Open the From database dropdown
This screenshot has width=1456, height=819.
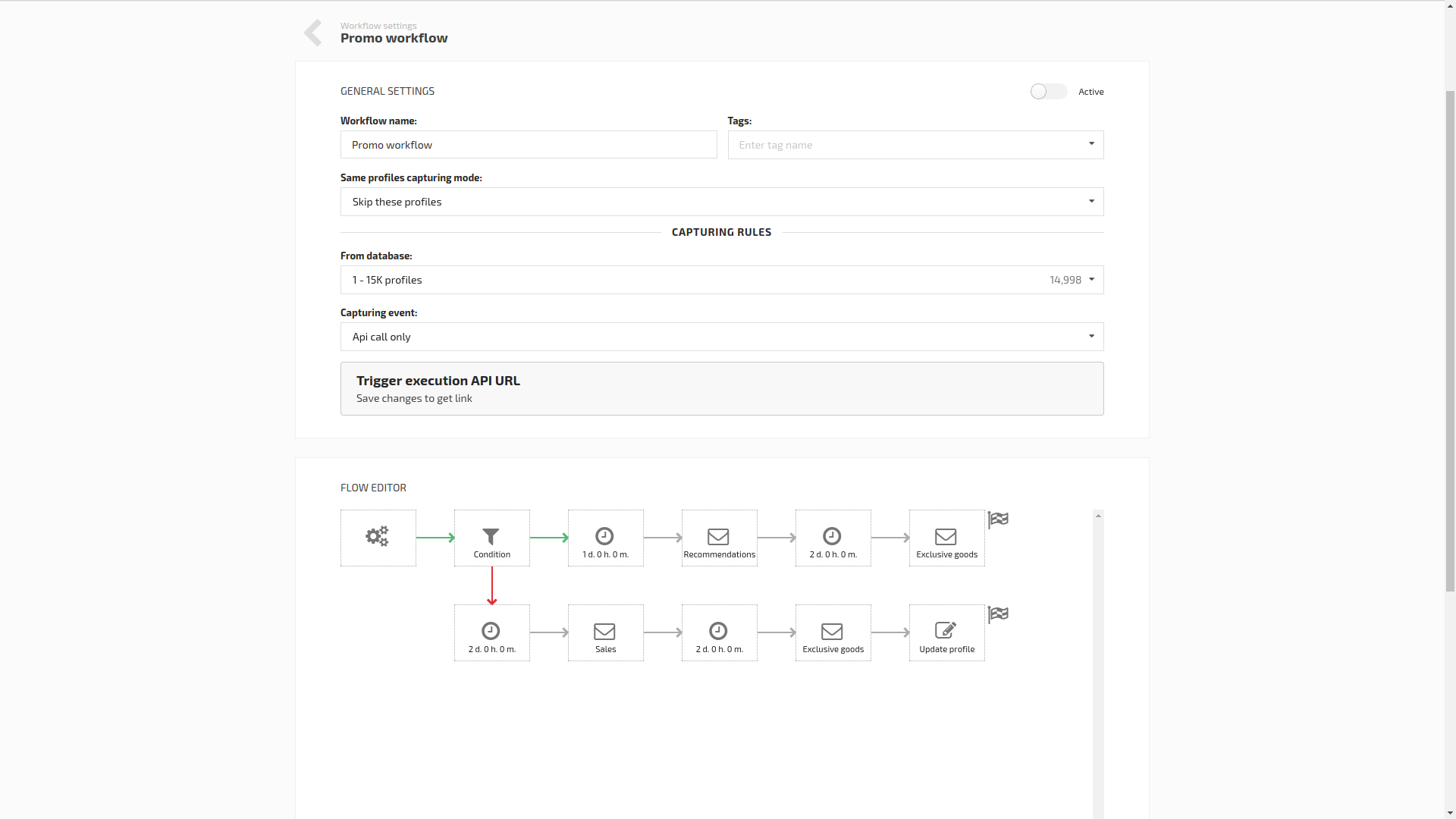(x=722, y=280)
